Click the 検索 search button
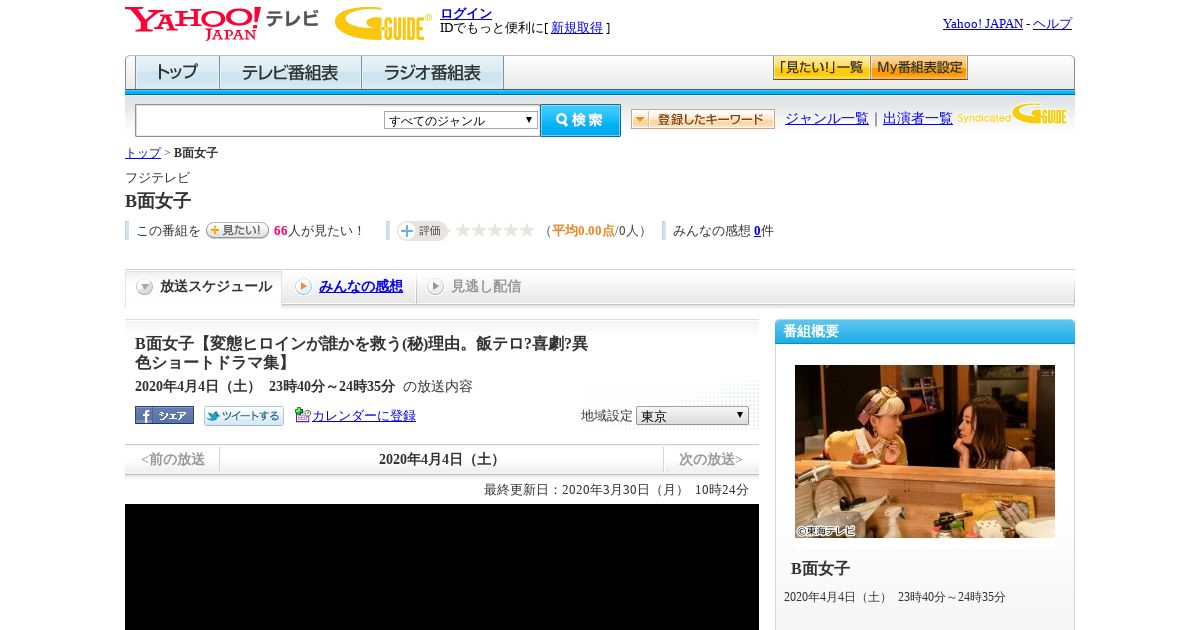 coord(580,120)
